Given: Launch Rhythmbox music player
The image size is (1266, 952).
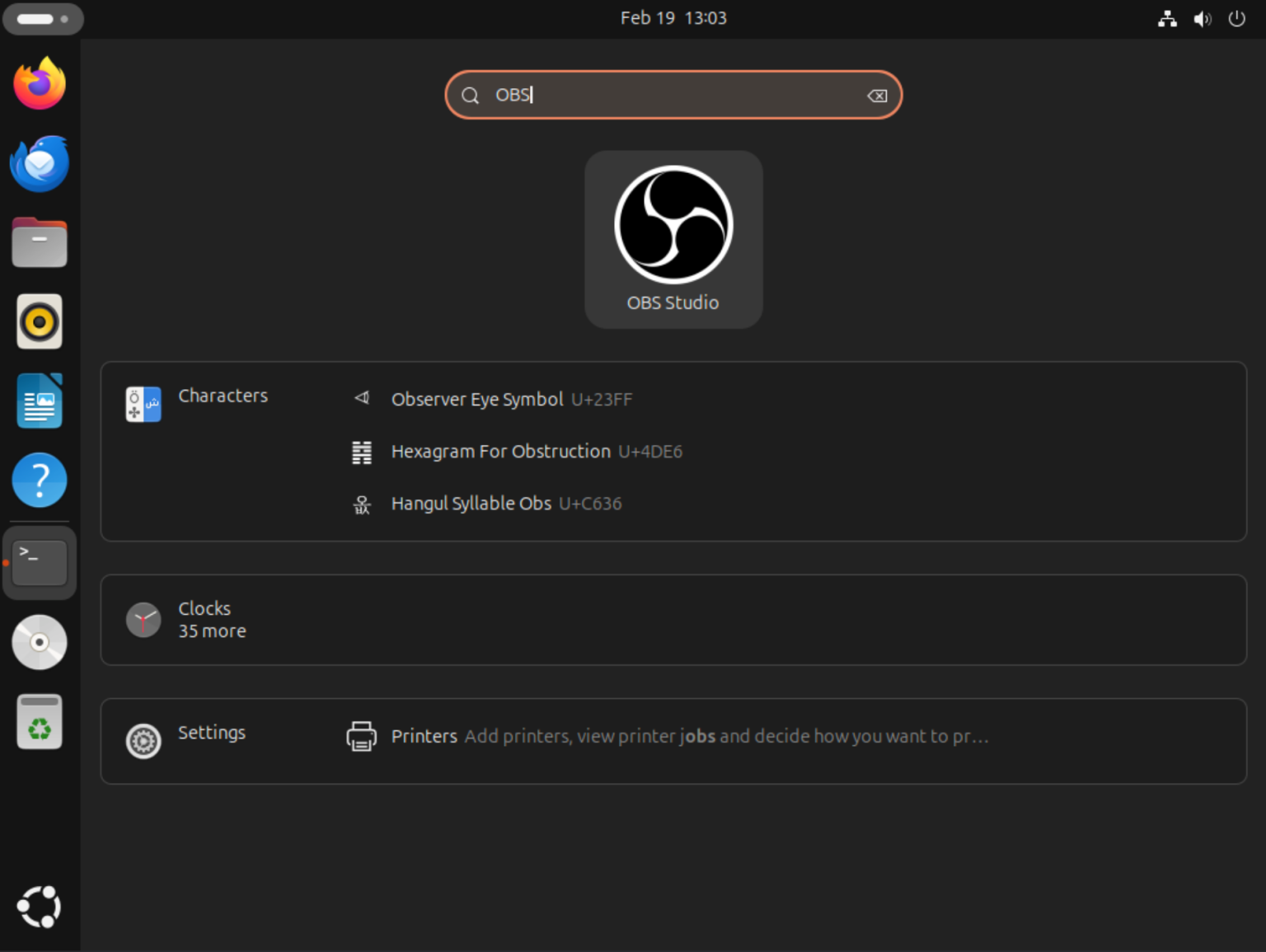Looking at the screenshot, I should (39, 321).
